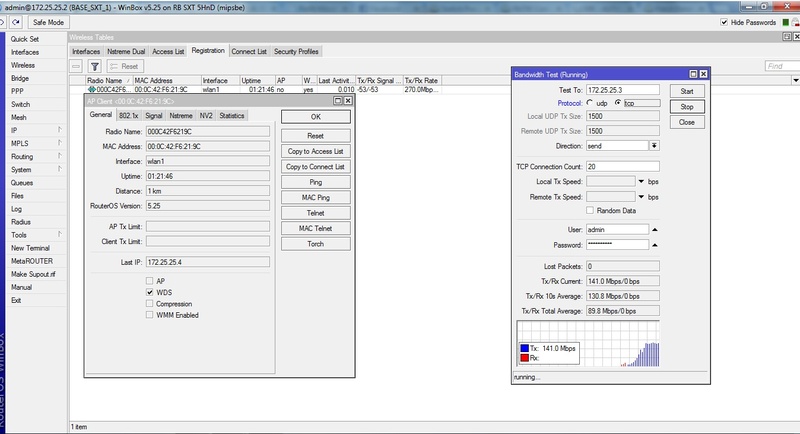Expand the Local Tx Speed dropdown arrow
The image size is (800, 434).
click(641, 181)
